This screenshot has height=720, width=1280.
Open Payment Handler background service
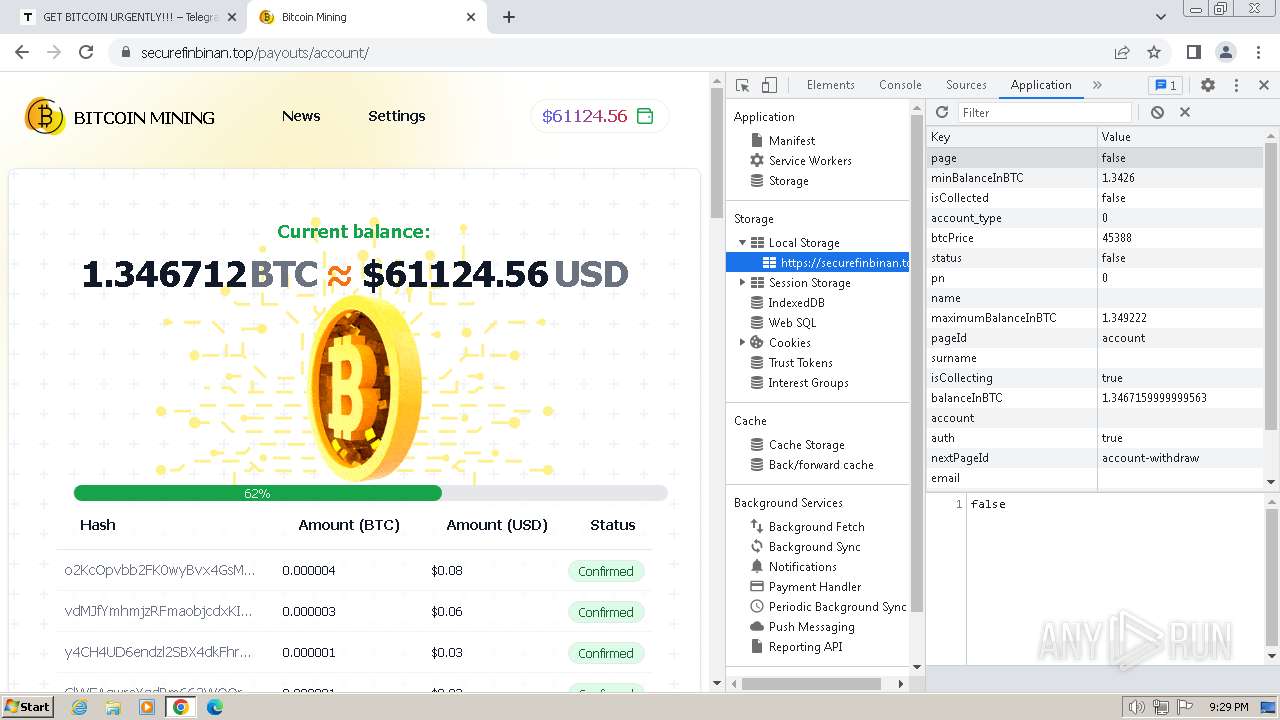[x=814, y=587]
